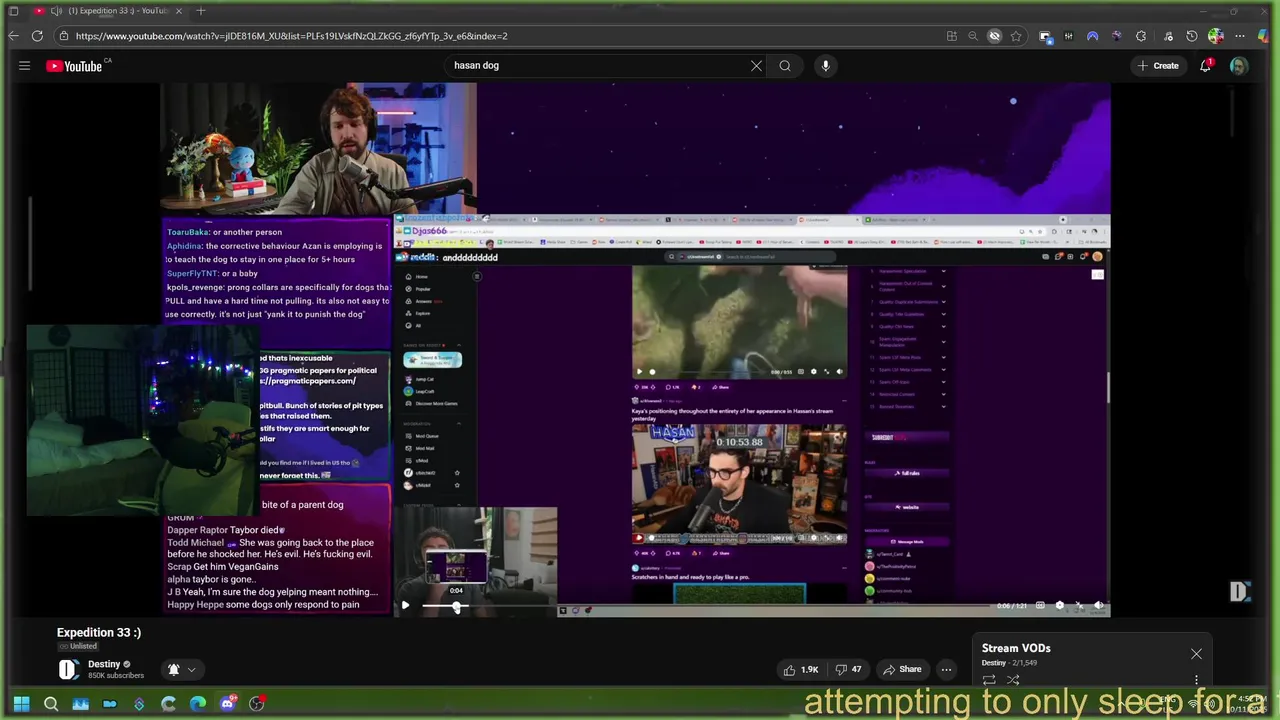1280x720 pixels.
Task: Open the Stream VODs playlist title
Action: pos(1016,648)
